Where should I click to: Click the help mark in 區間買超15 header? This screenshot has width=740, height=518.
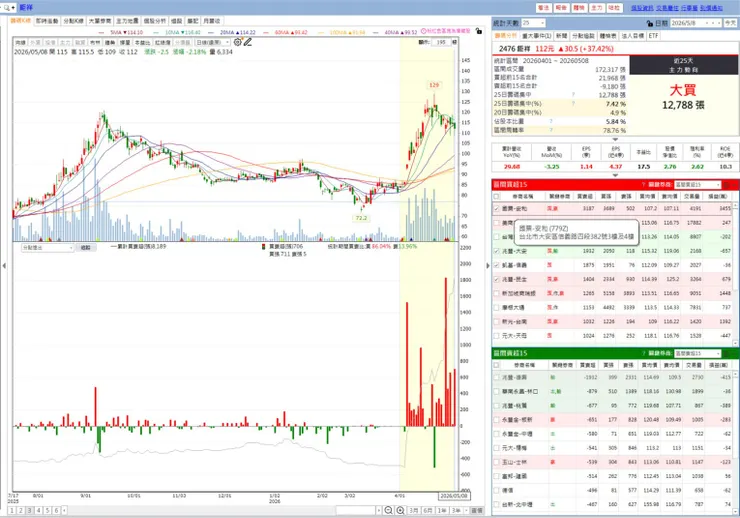(x=643, y=184)
